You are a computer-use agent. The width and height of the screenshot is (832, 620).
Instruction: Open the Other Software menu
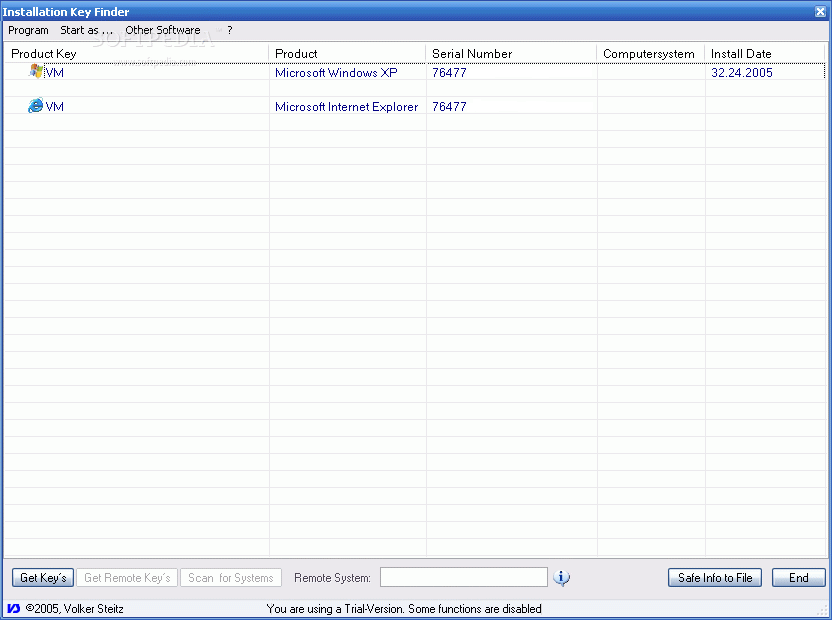tap(163, 30)
